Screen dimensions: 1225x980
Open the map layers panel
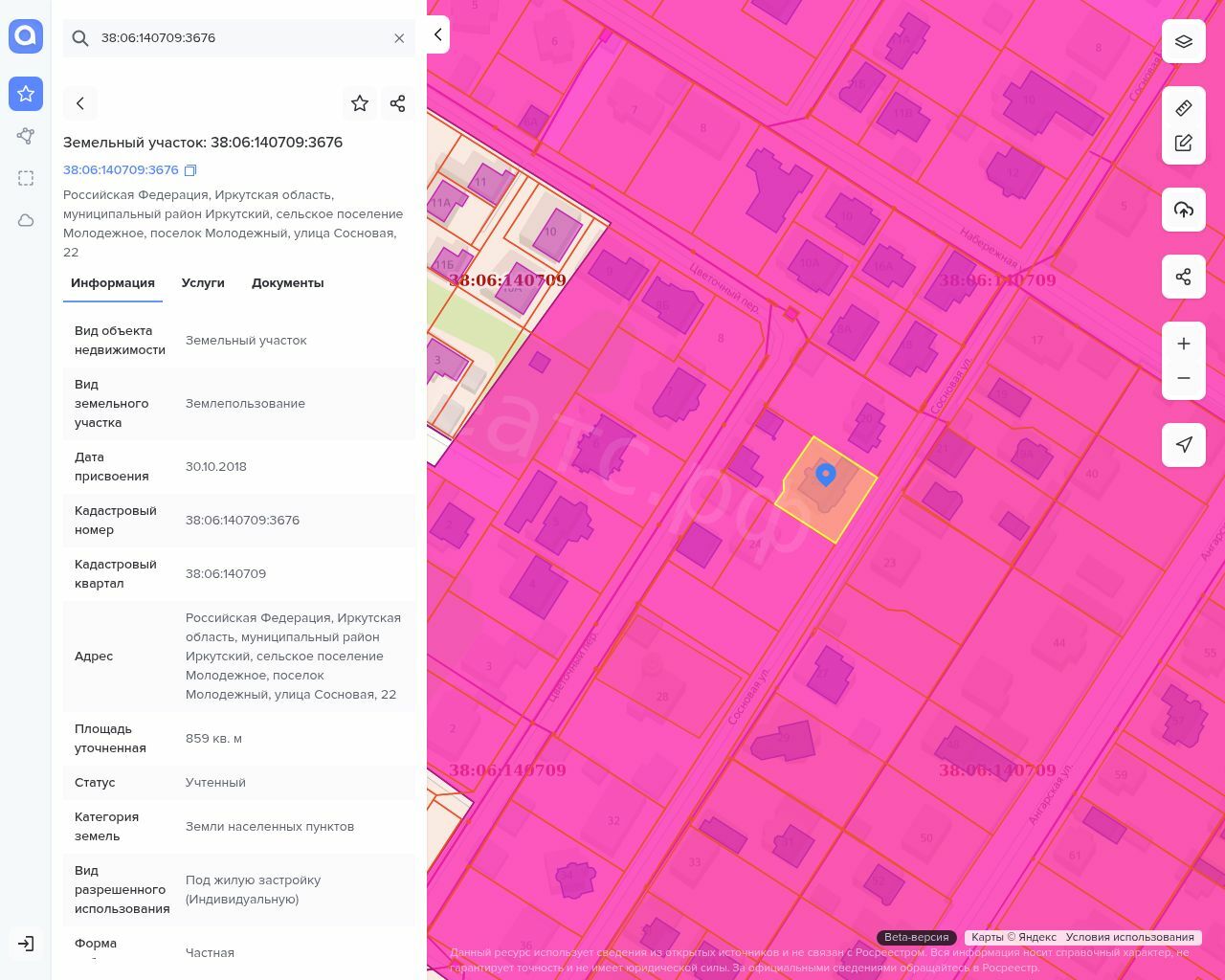click(1184, 41)
